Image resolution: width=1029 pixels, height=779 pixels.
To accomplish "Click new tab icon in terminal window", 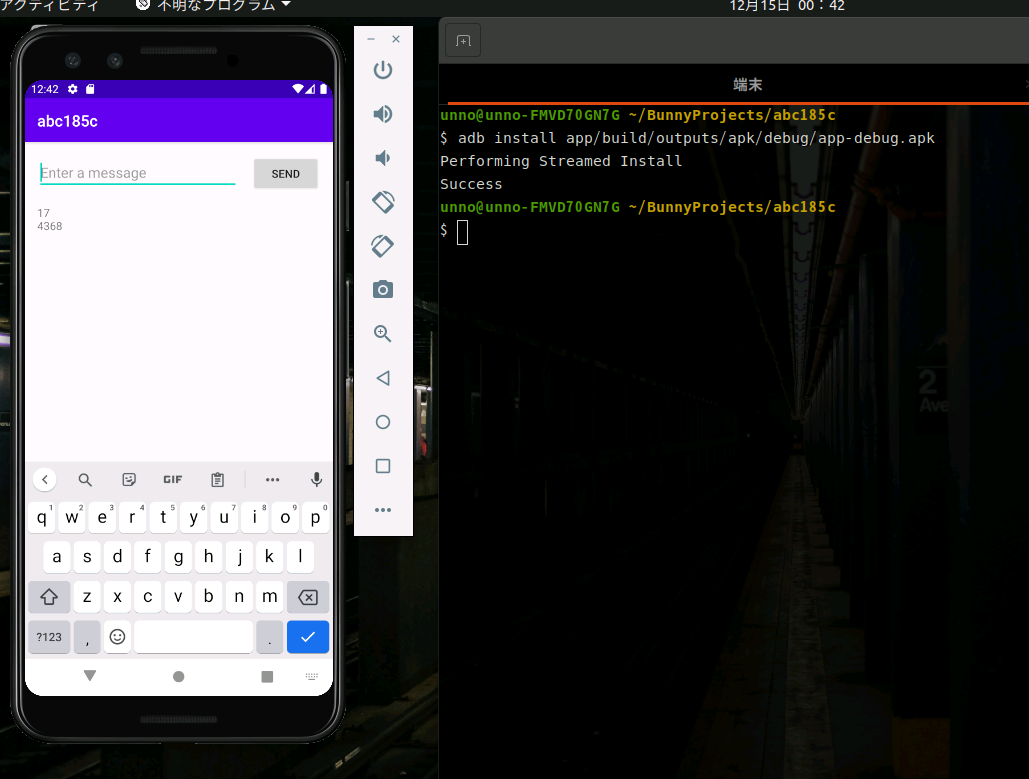I will pyautogui.click(x=463, y=41).
